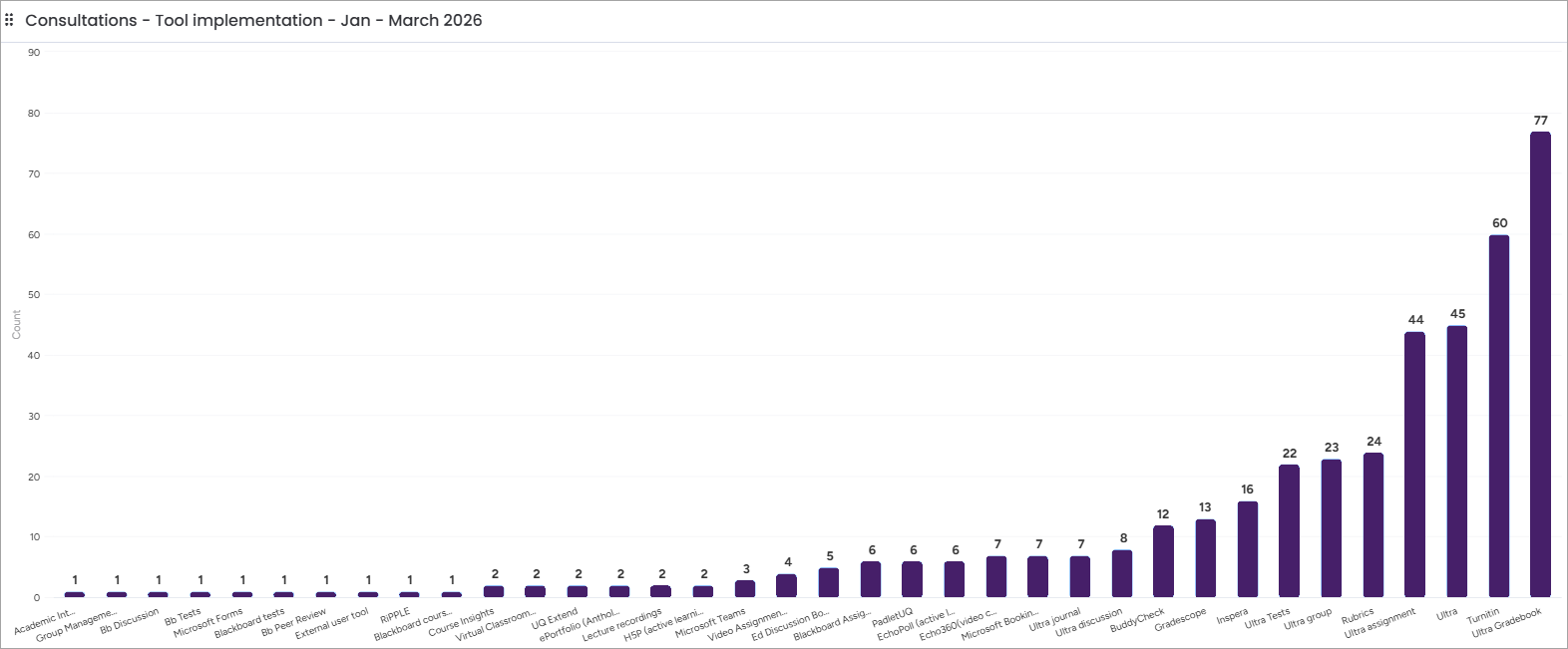The height and width of the screenshot is (649, 1568).
Task: Click the Ultra group bar showing 23
Action: point(1331,528)
